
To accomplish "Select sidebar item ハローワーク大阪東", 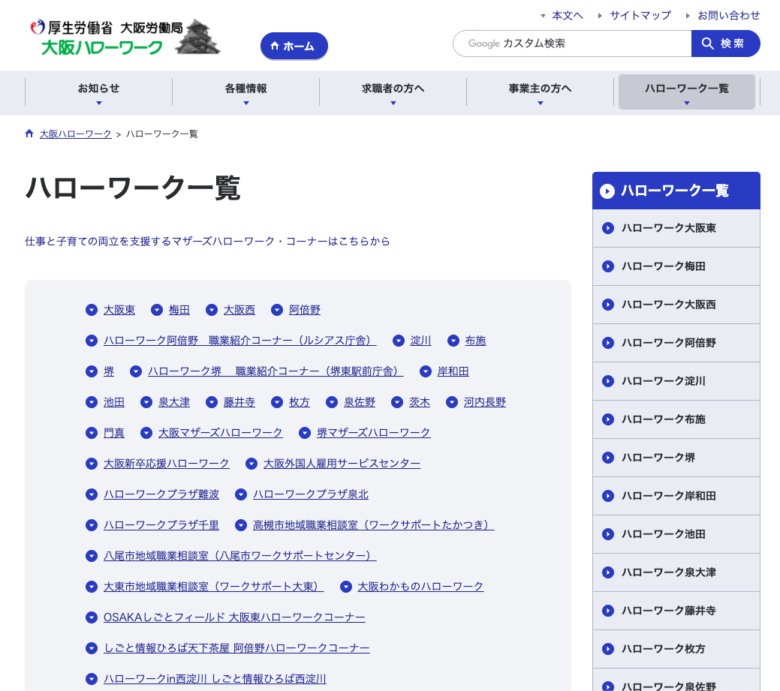I will pos(676,228).
